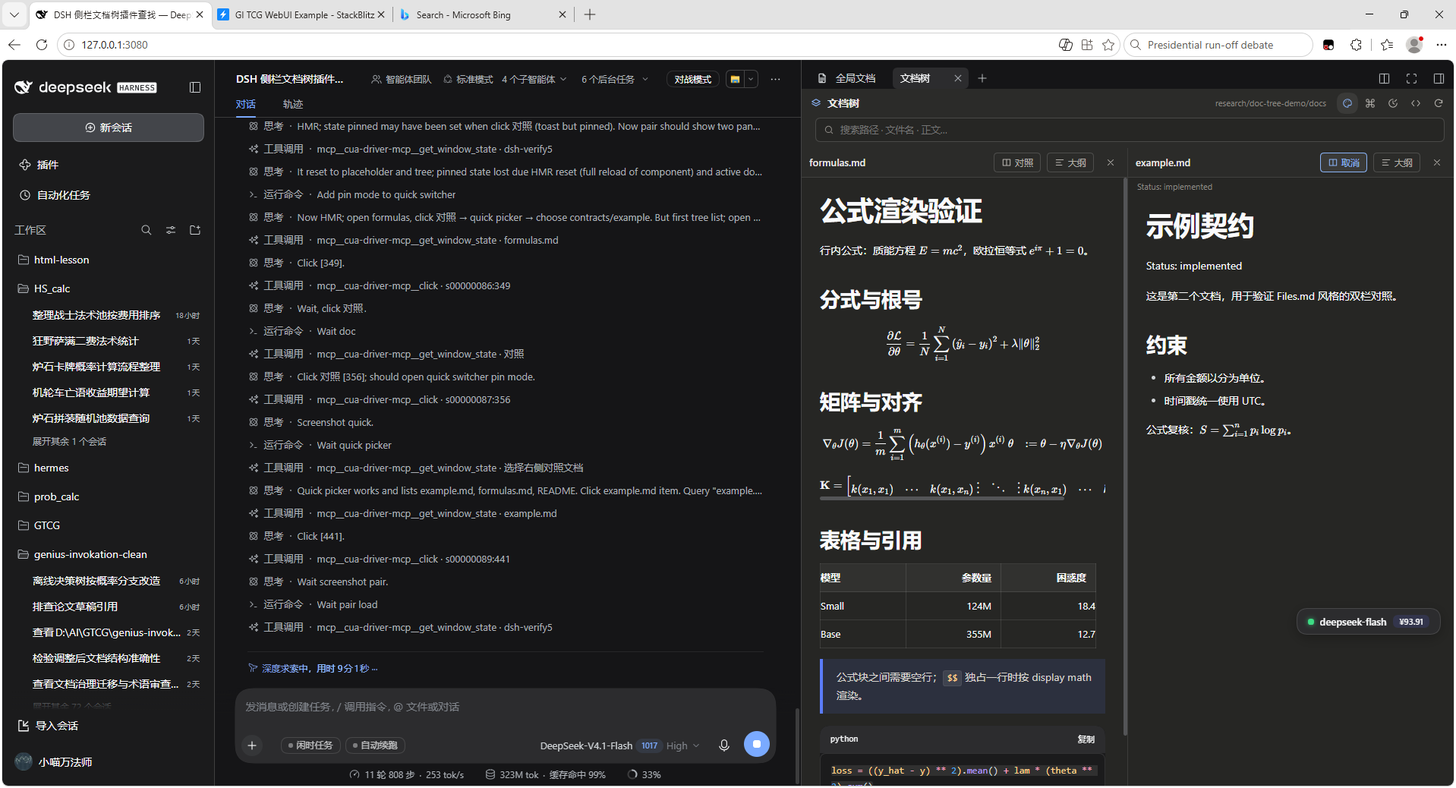The width and height of the screenshot is (1456, 788).
Task: Click plus attachment icon in composer
Action: (x=252, y=745)
